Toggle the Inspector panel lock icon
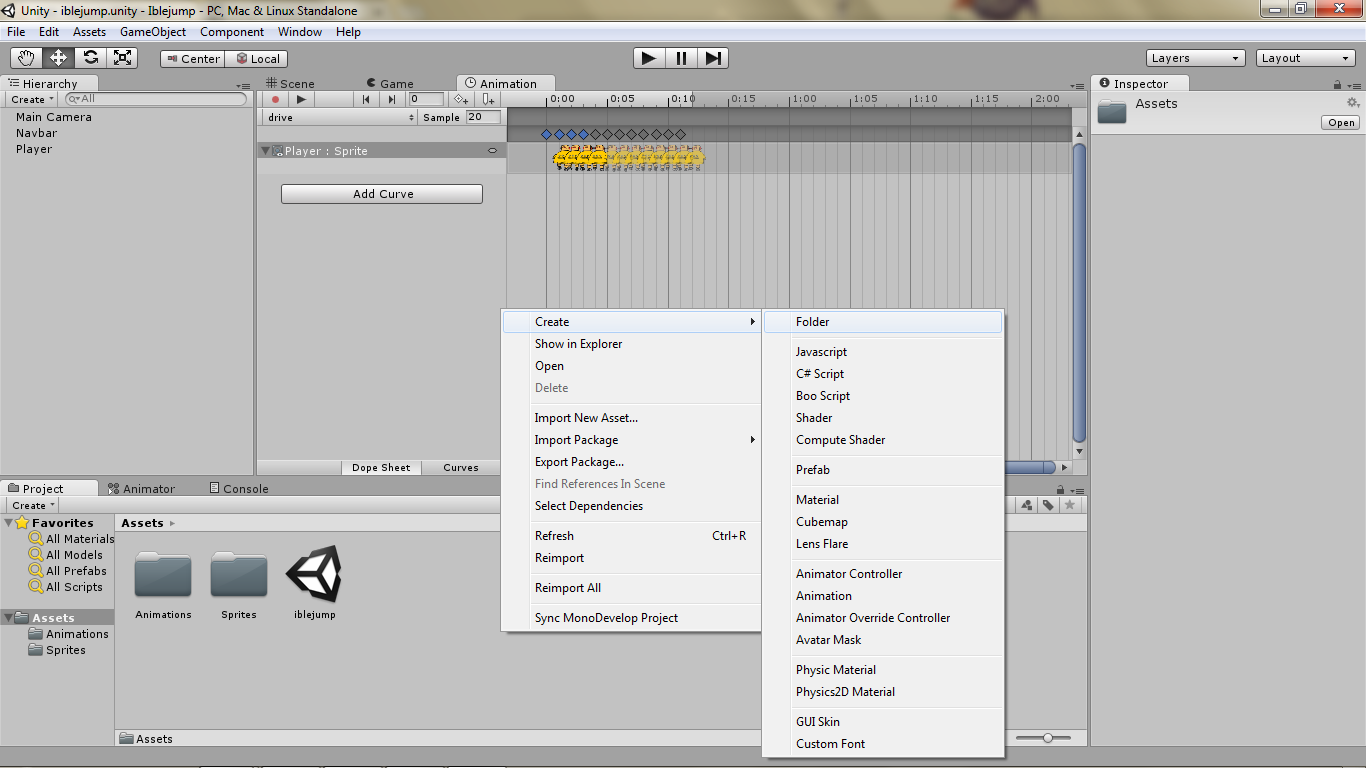Image resolution: width=1366 pixels, height=768 pixels. pos(1338,83)
